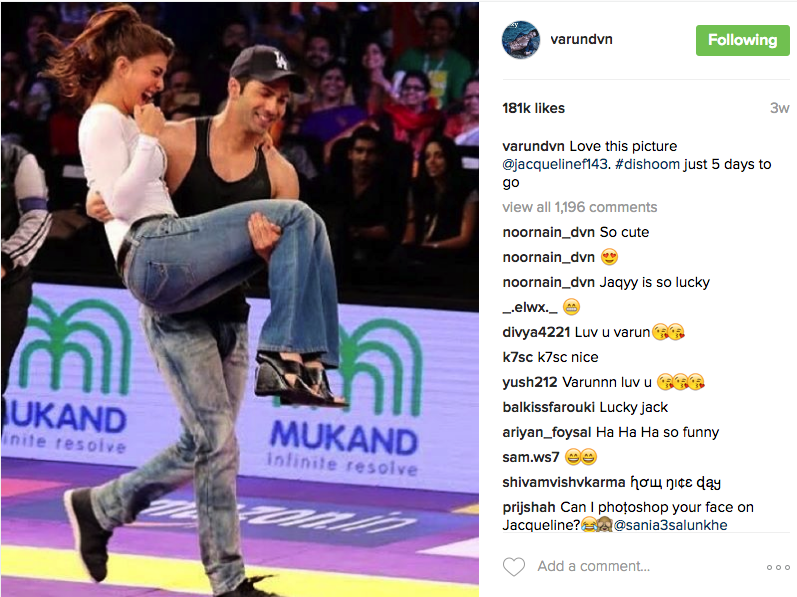Toggle the green Following button
Image resolution: width=797 pixels, height=597 pixels.
743,40
